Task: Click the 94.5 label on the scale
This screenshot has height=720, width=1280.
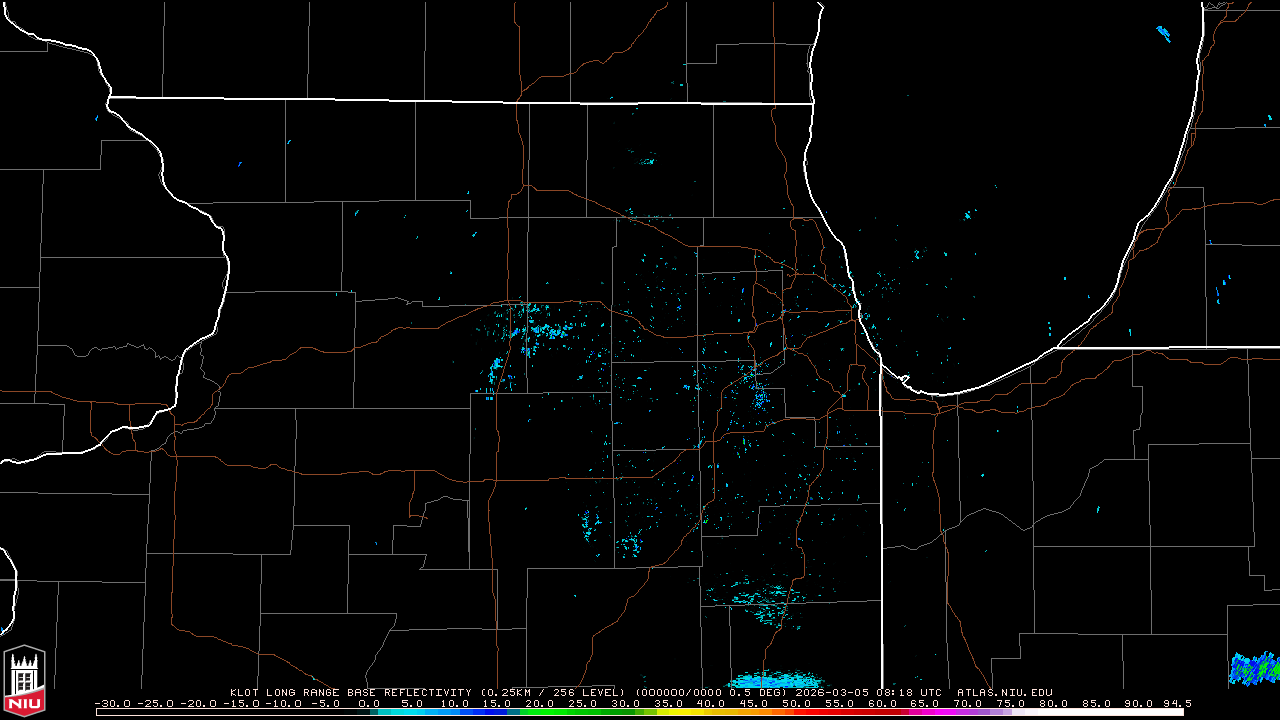Action: [x=1177, y=703]
